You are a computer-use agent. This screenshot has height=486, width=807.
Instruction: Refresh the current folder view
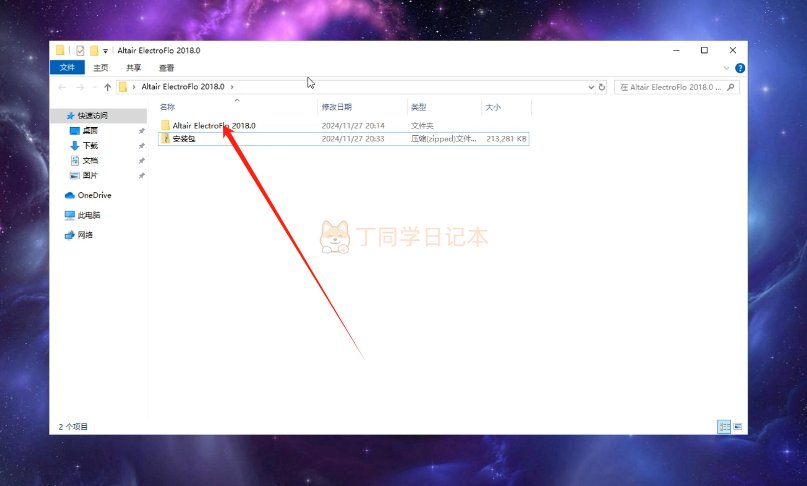(602, 87)
